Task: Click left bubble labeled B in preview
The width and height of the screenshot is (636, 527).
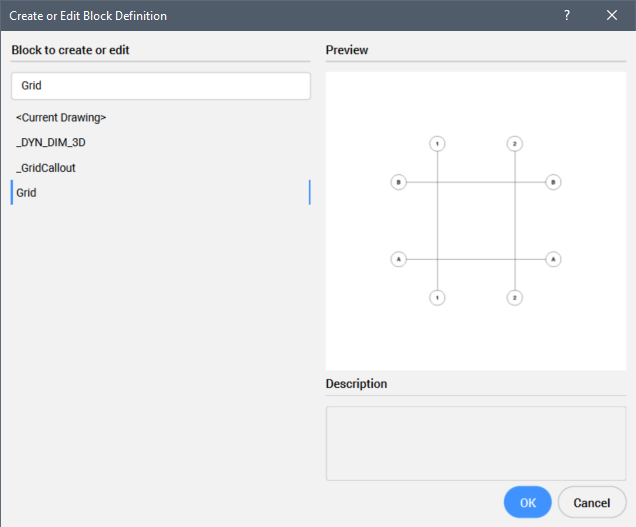Action: pos(398,182)
